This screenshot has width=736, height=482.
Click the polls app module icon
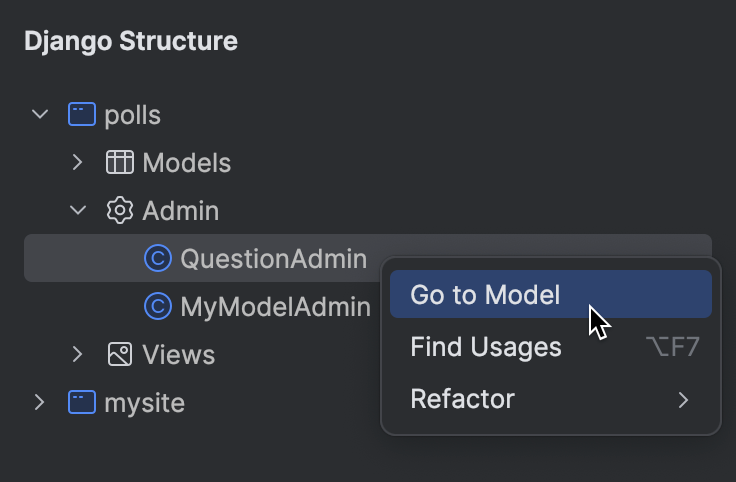pyautogui.click(x=81, y=114)
